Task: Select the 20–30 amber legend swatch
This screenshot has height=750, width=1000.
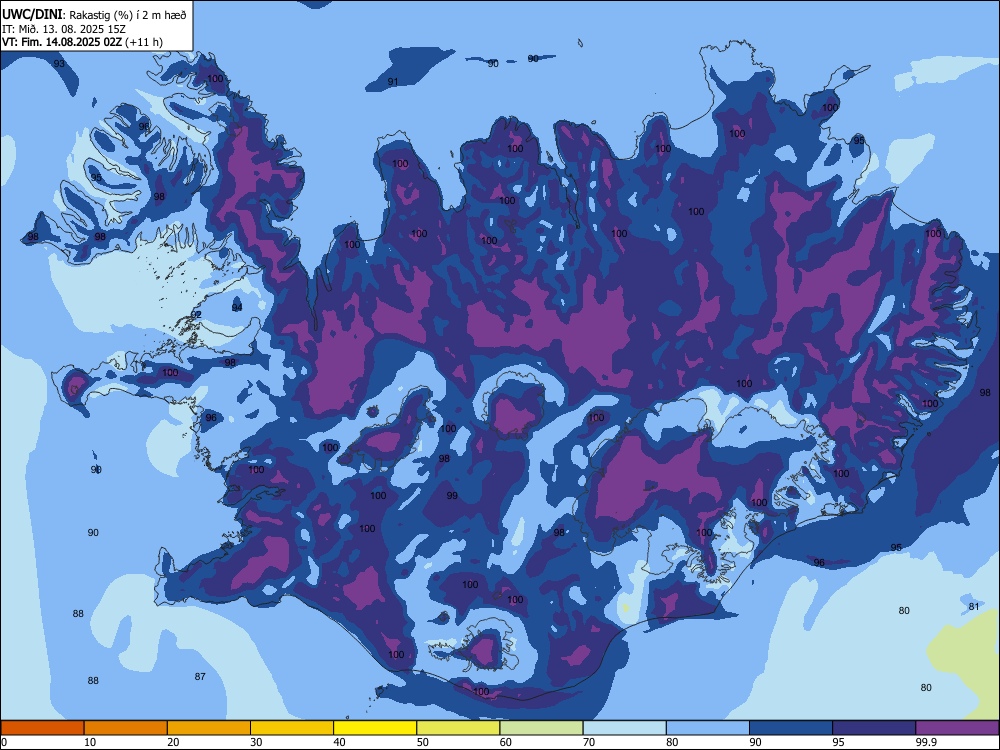Action: pyautogui.click(x=209, y=728)
